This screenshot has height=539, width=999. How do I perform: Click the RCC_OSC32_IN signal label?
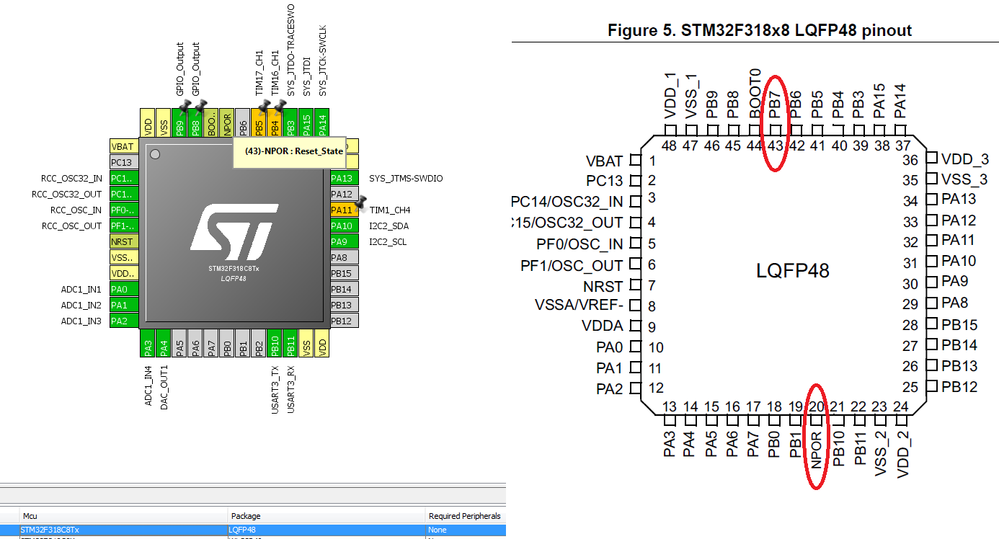pos(71,178)
